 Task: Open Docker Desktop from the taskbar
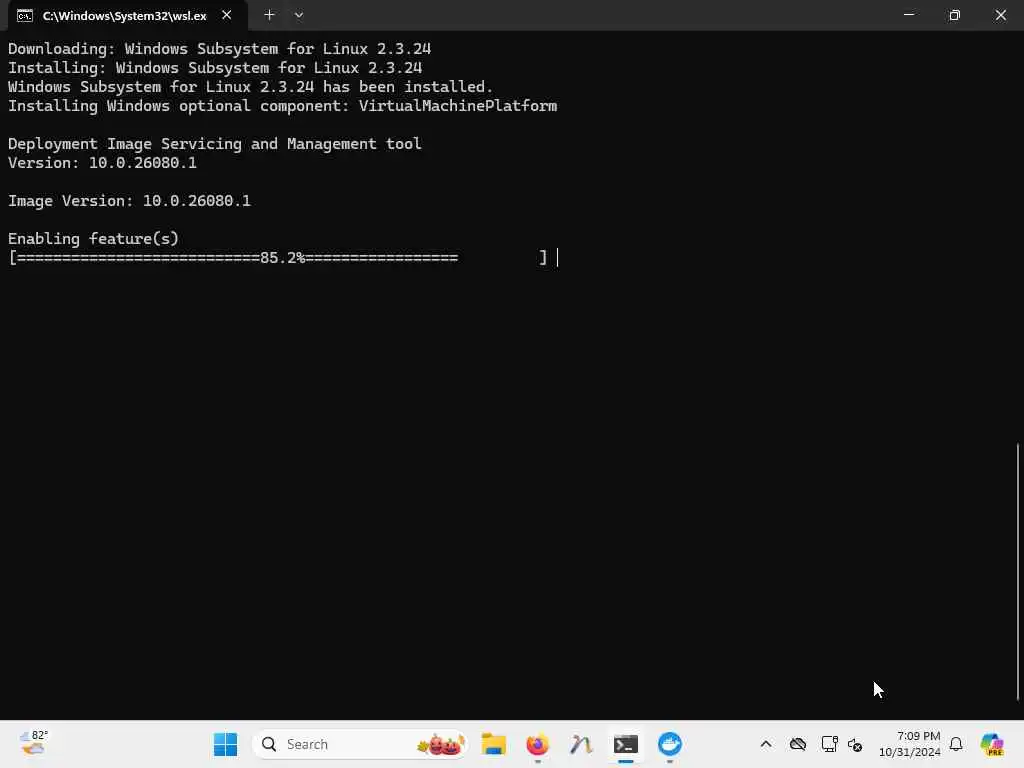click(669, 744)
